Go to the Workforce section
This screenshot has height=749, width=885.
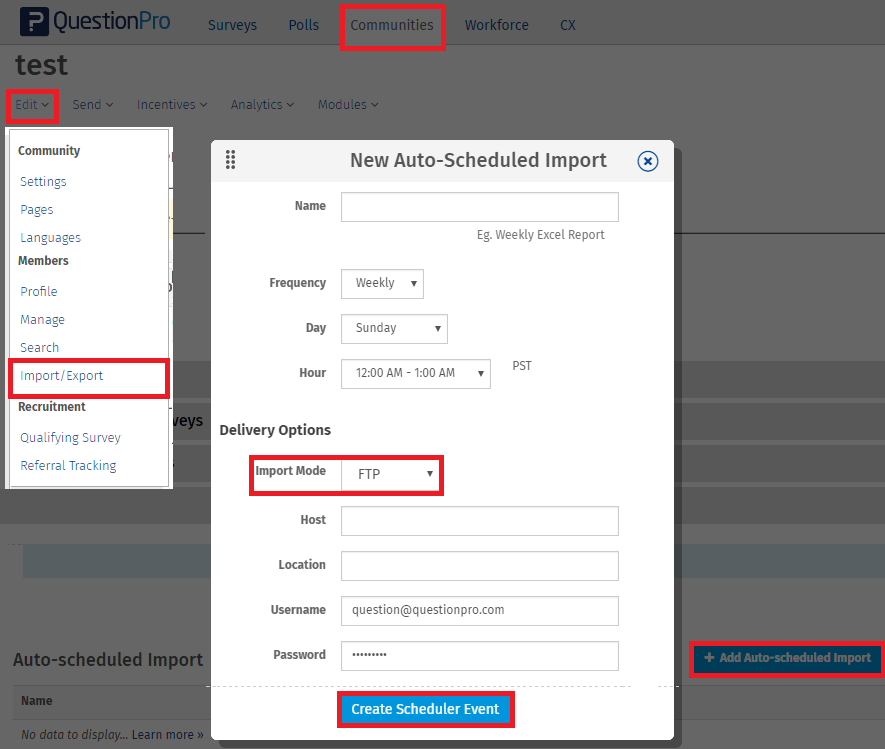click(x=496, y=25)
